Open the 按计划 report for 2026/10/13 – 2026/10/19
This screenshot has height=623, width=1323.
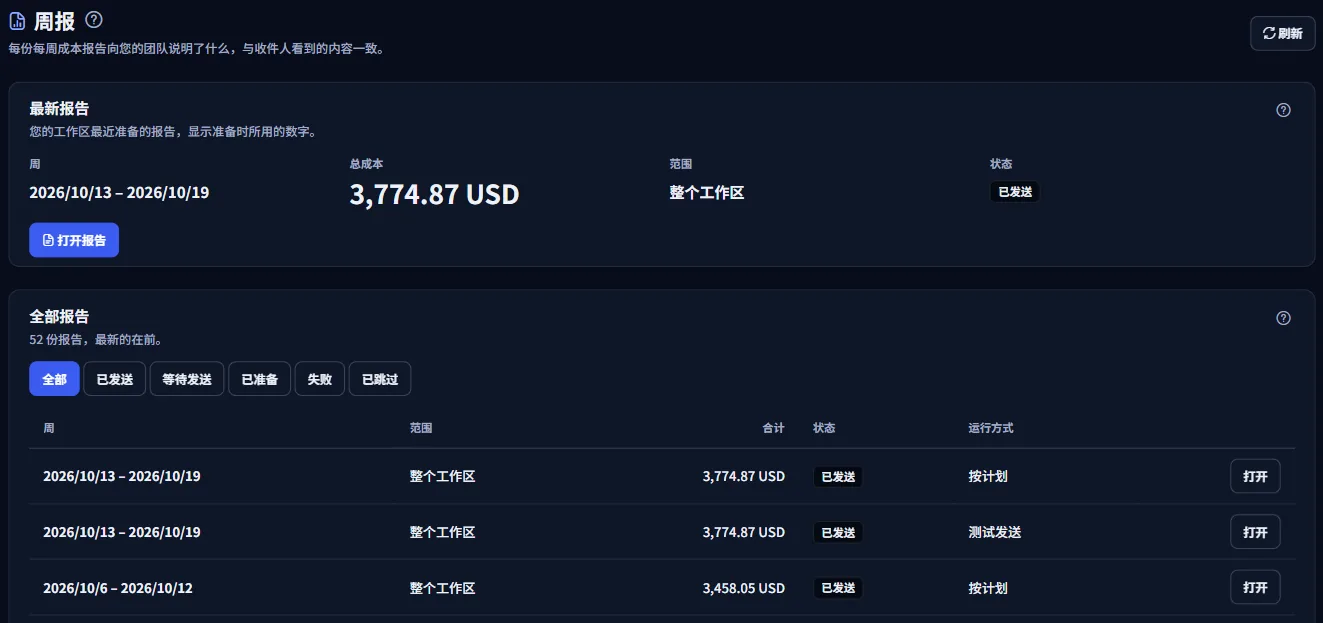(1255, 476)
